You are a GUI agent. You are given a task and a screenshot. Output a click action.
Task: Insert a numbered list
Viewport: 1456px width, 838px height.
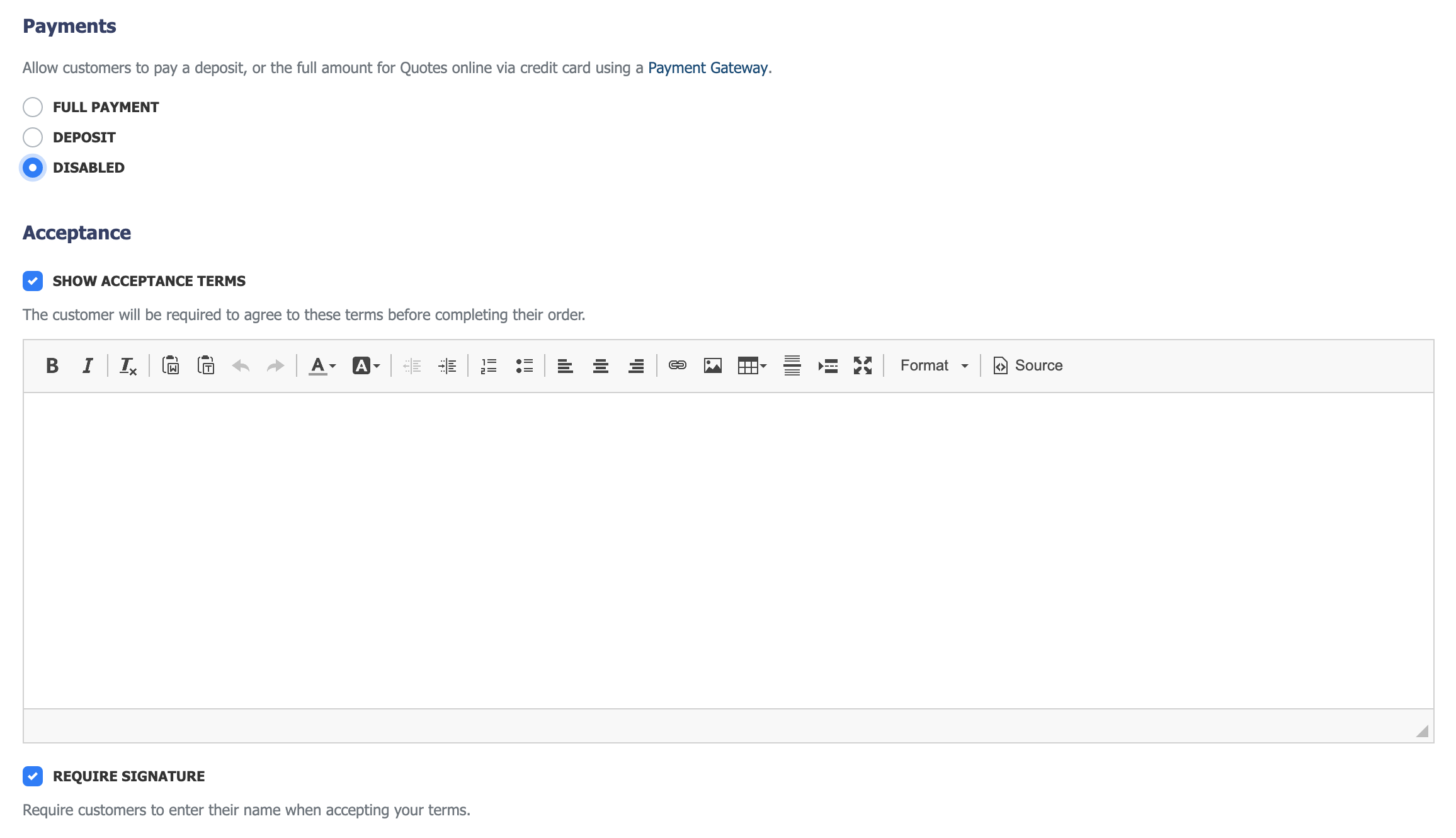pyautogui.click(x=489, y=365)
